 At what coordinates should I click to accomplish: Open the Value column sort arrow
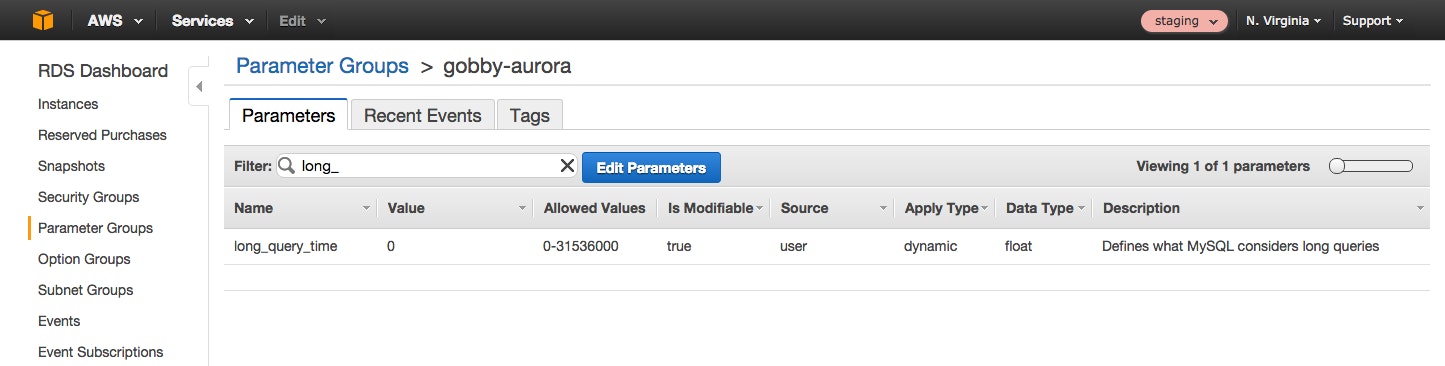pos(522,209)
